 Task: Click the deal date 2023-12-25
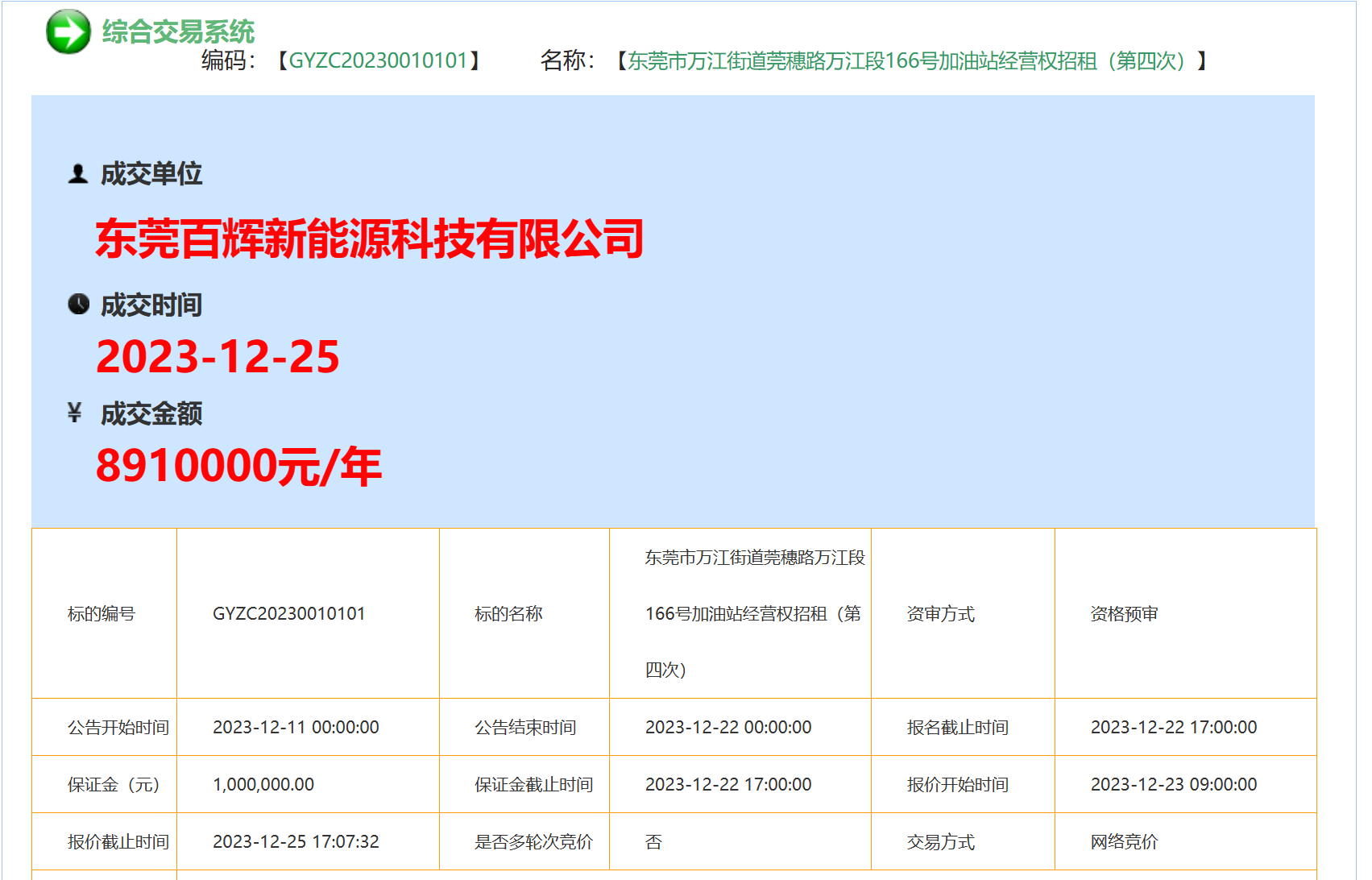point(218,356)
